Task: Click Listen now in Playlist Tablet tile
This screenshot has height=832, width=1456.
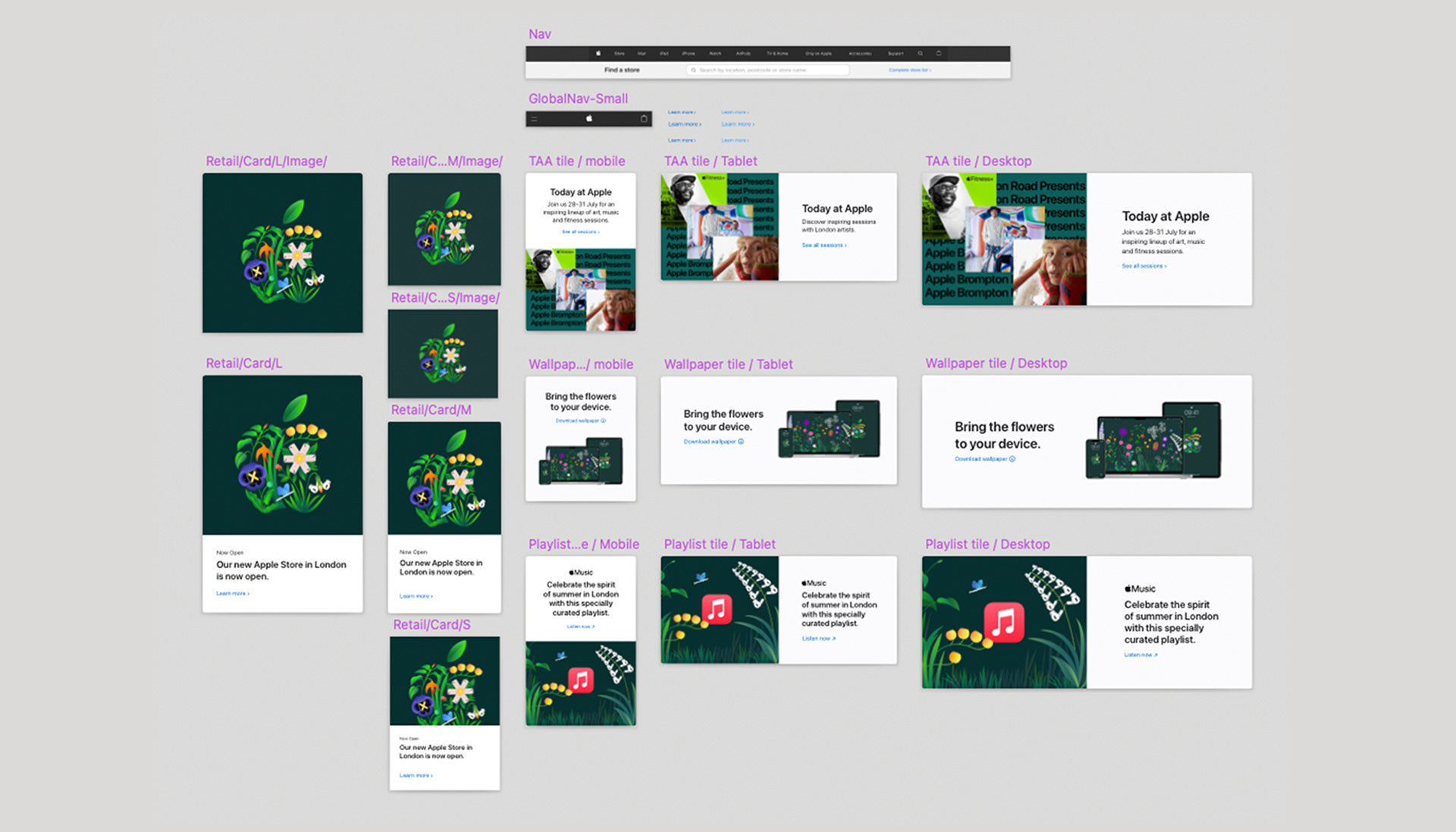Action: 819,639
